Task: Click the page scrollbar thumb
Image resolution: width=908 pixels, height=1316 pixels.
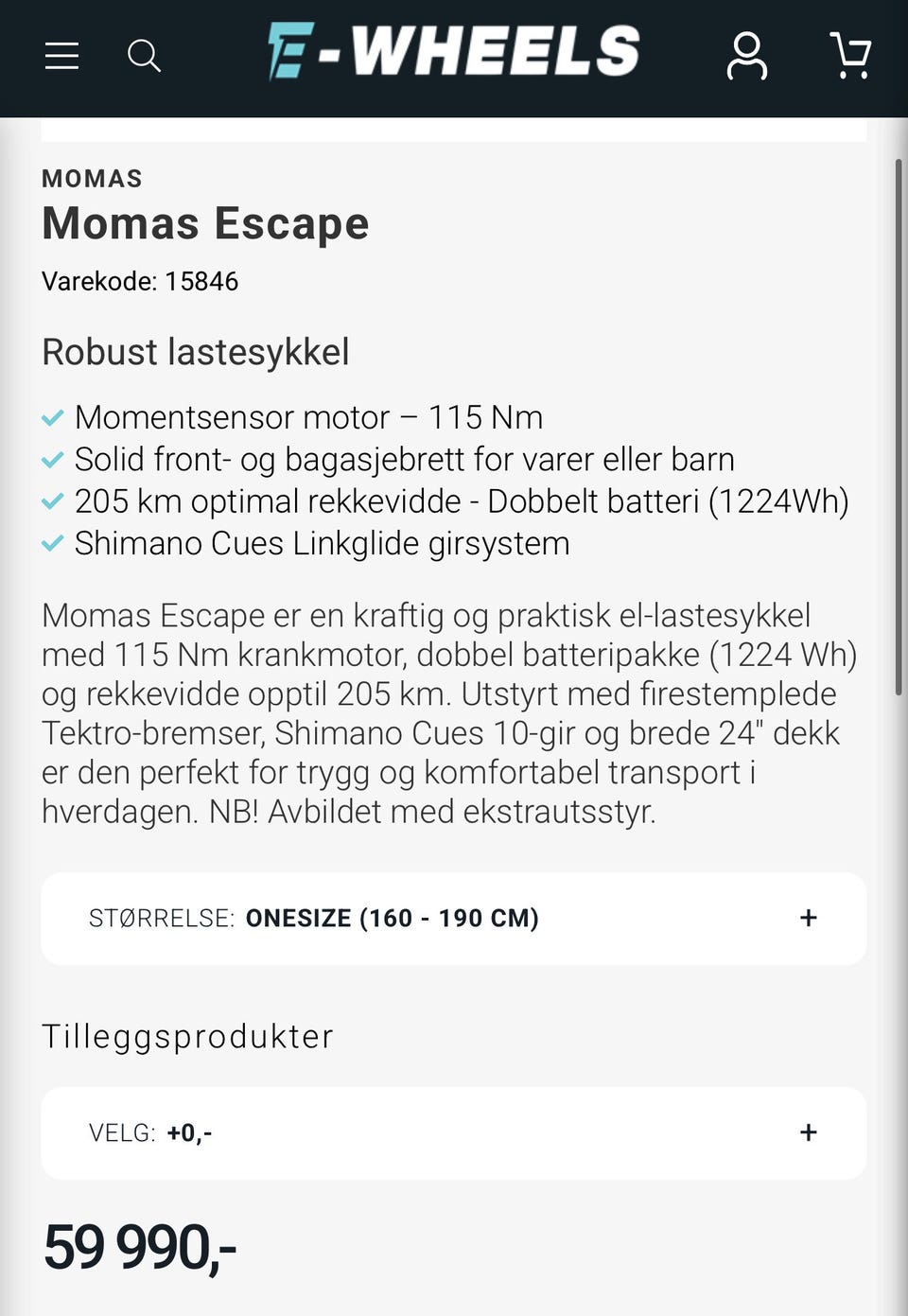Action: point(899,427)
